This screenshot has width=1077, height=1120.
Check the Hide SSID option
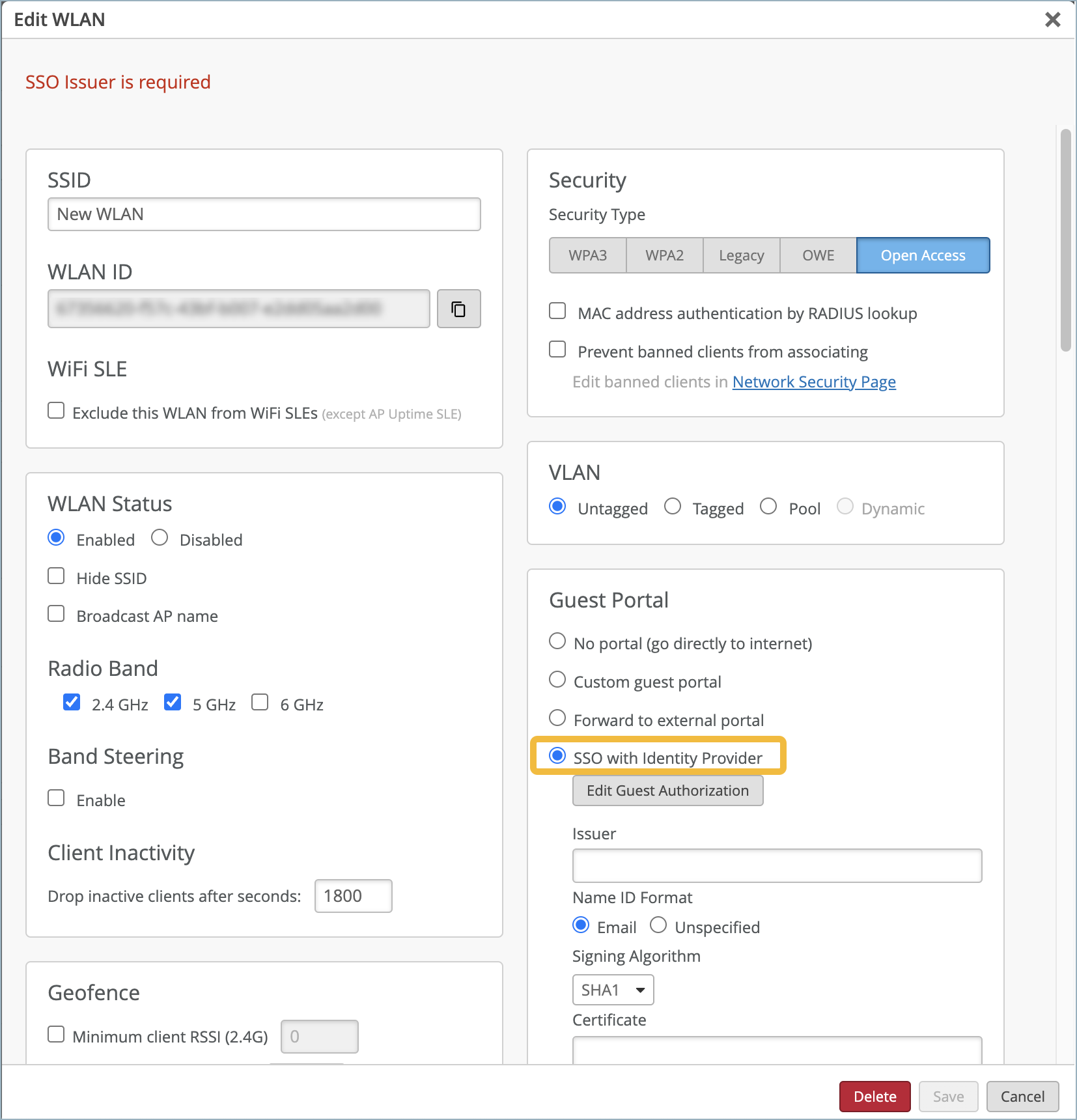pyautogui.click(x=57, y=576)
